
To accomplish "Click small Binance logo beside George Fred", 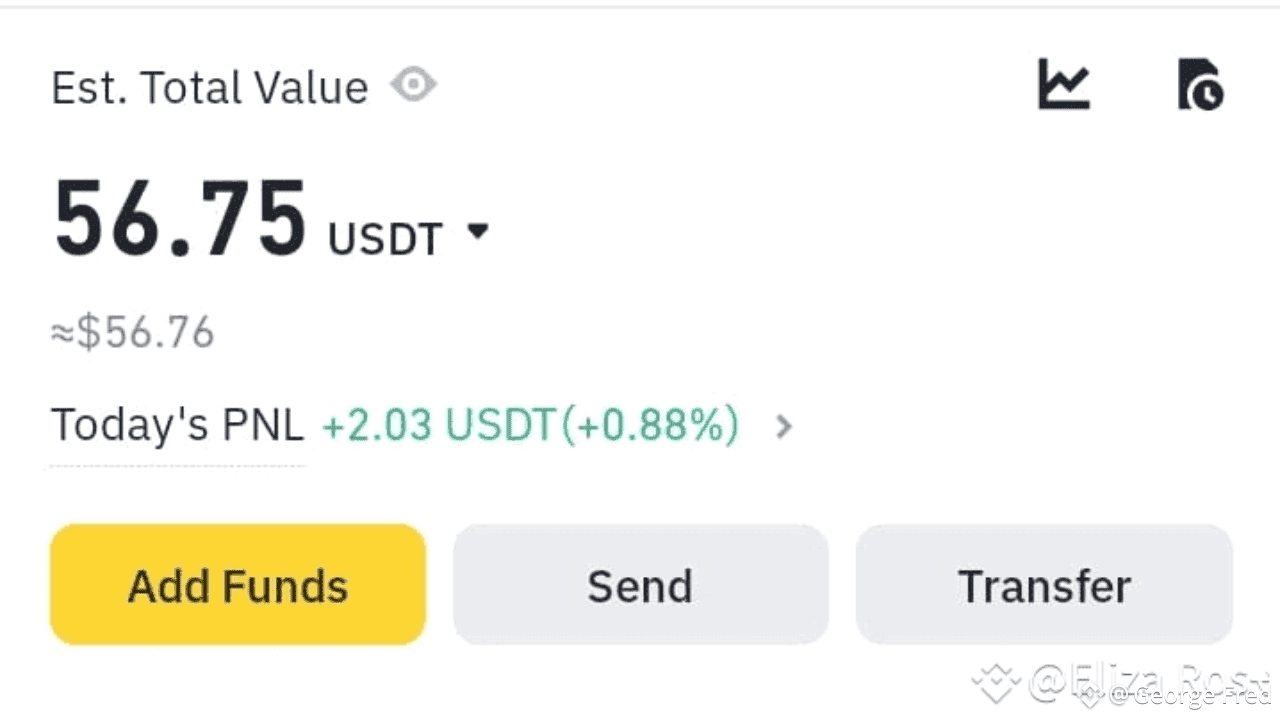I will [1089, 695].
